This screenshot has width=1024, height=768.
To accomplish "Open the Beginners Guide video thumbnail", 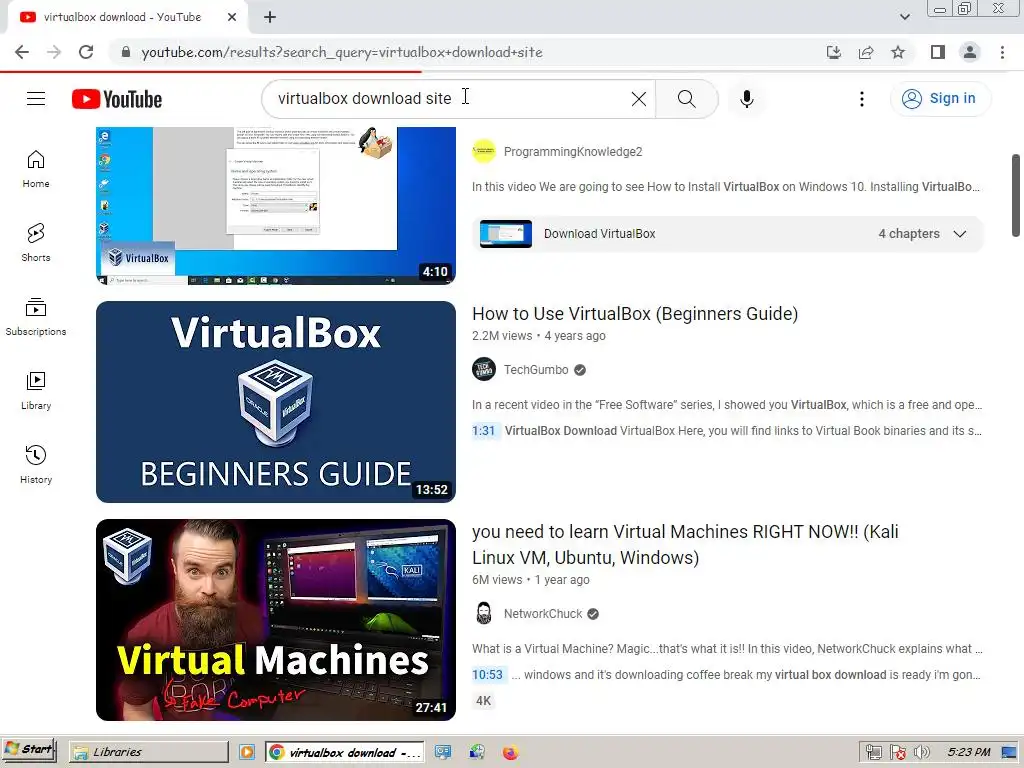I will click(276, 402).
